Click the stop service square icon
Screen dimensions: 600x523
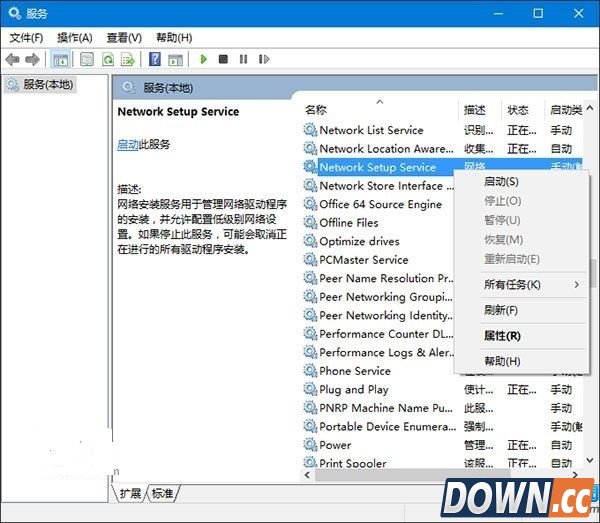(x=223, y=60)
